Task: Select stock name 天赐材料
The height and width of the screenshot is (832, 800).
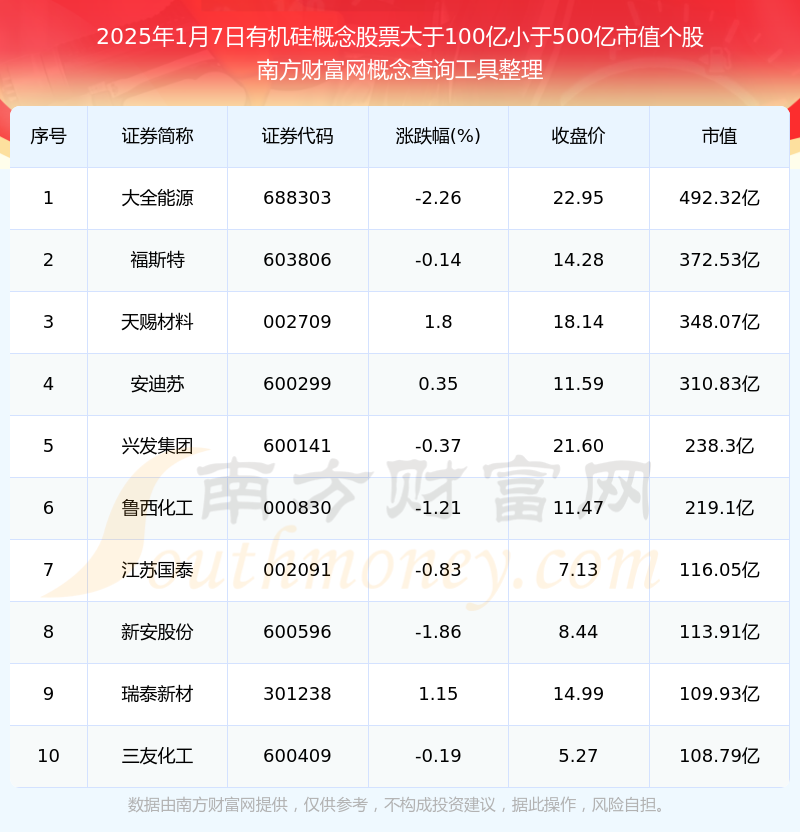Action: pyautogui.click(x=158, y=322)
